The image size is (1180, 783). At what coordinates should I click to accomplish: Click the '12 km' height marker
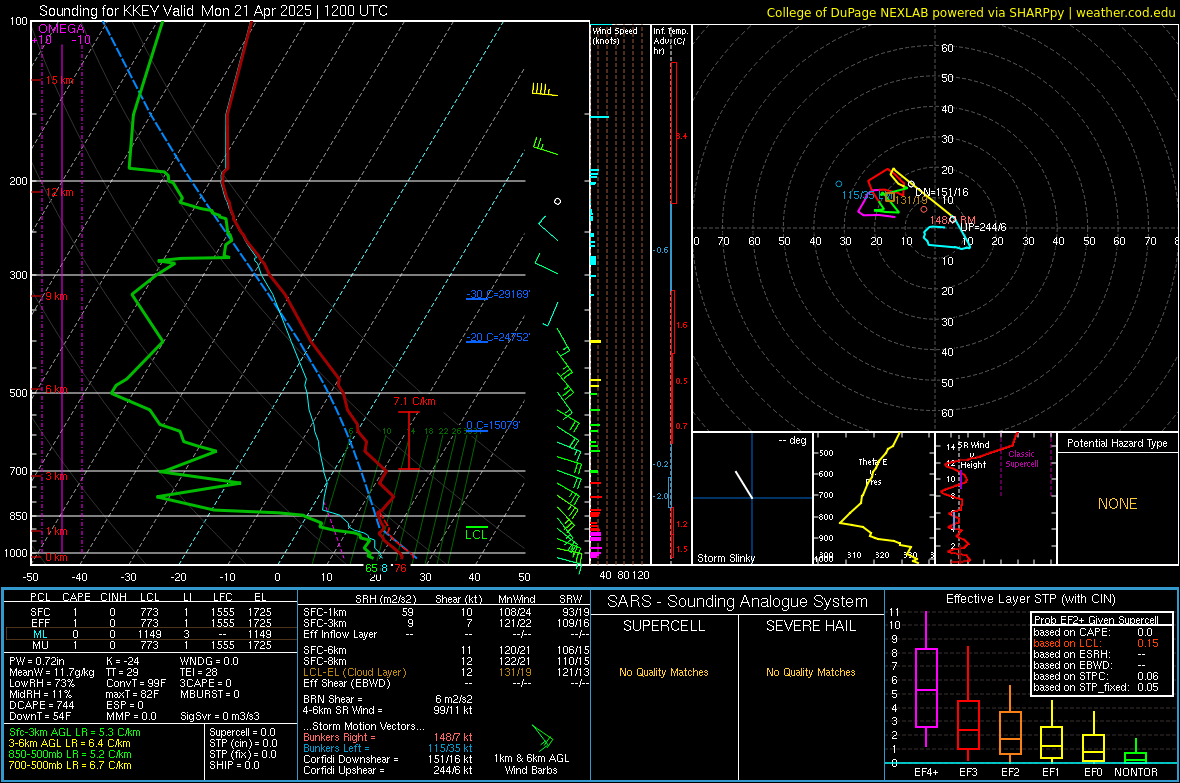[59, 192]
